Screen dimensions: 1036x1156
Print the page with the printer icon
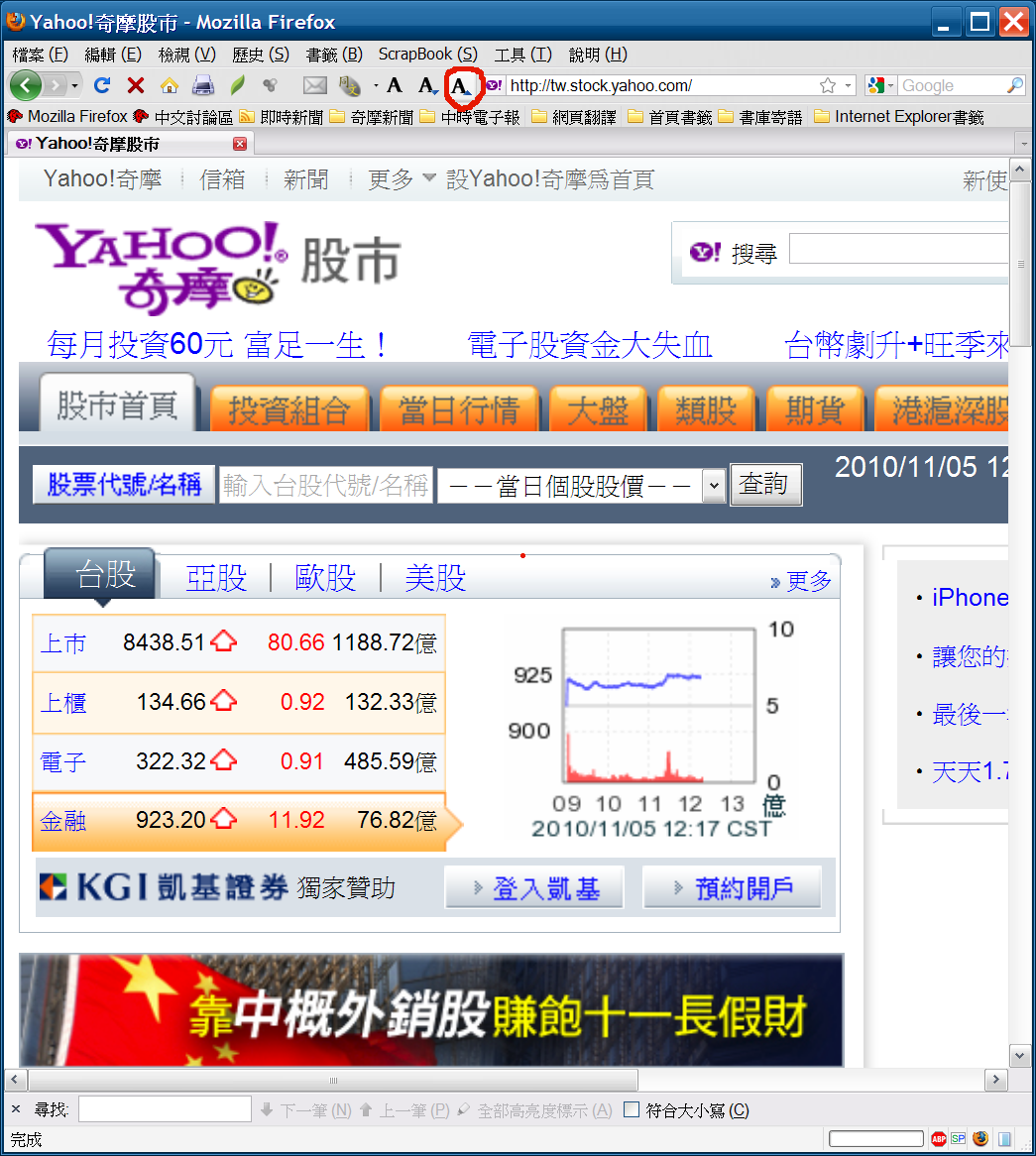point(203,85)
